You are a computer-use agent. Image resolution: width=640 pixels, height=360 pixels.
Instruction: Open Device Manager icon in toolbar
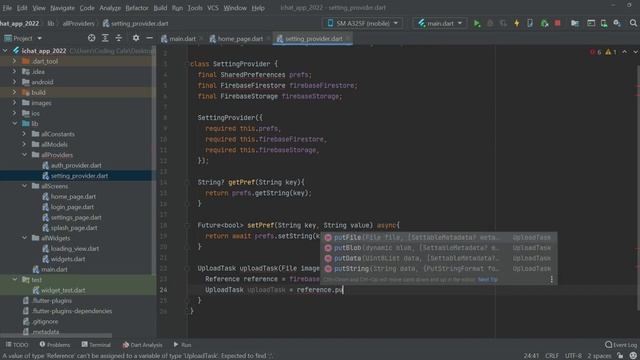[x=604, y=24]
